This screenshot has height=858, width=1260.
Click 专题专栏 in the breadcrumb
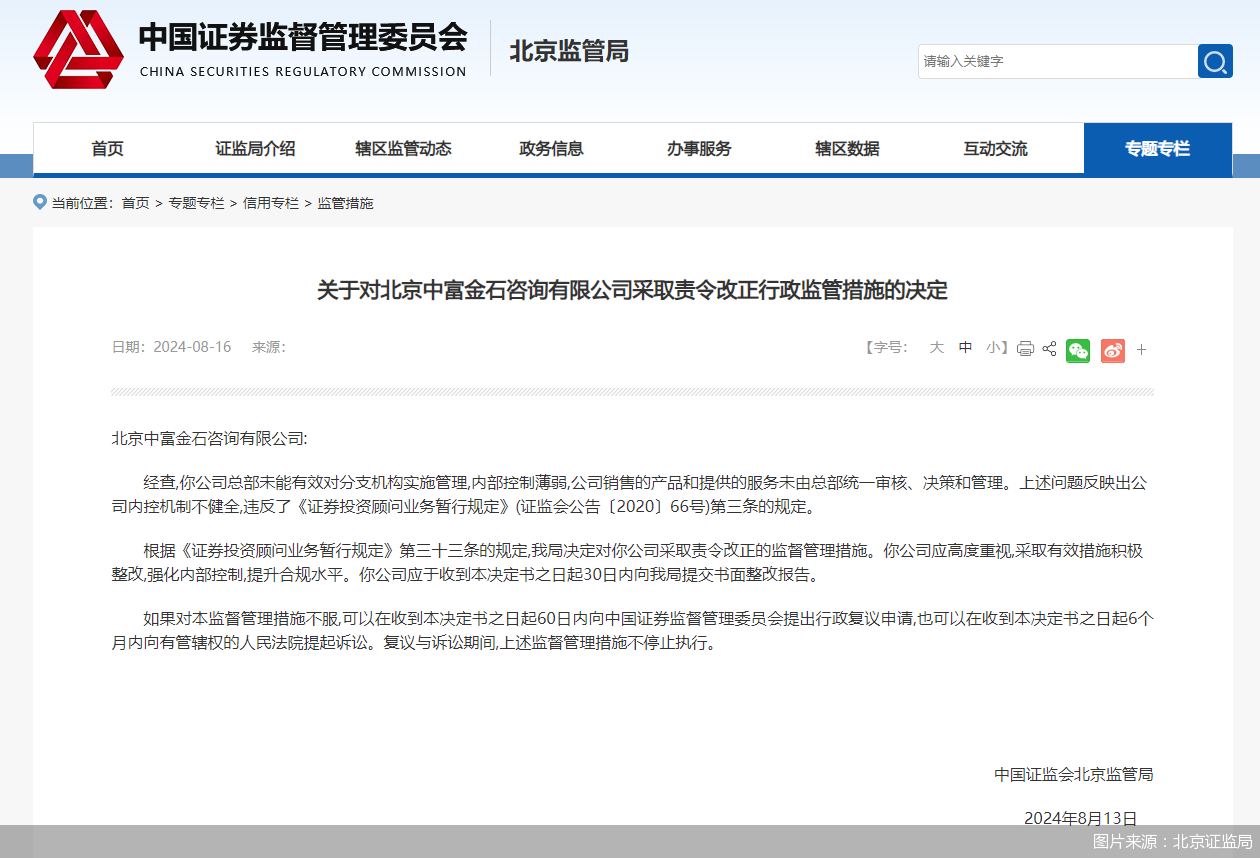[196, 203]
